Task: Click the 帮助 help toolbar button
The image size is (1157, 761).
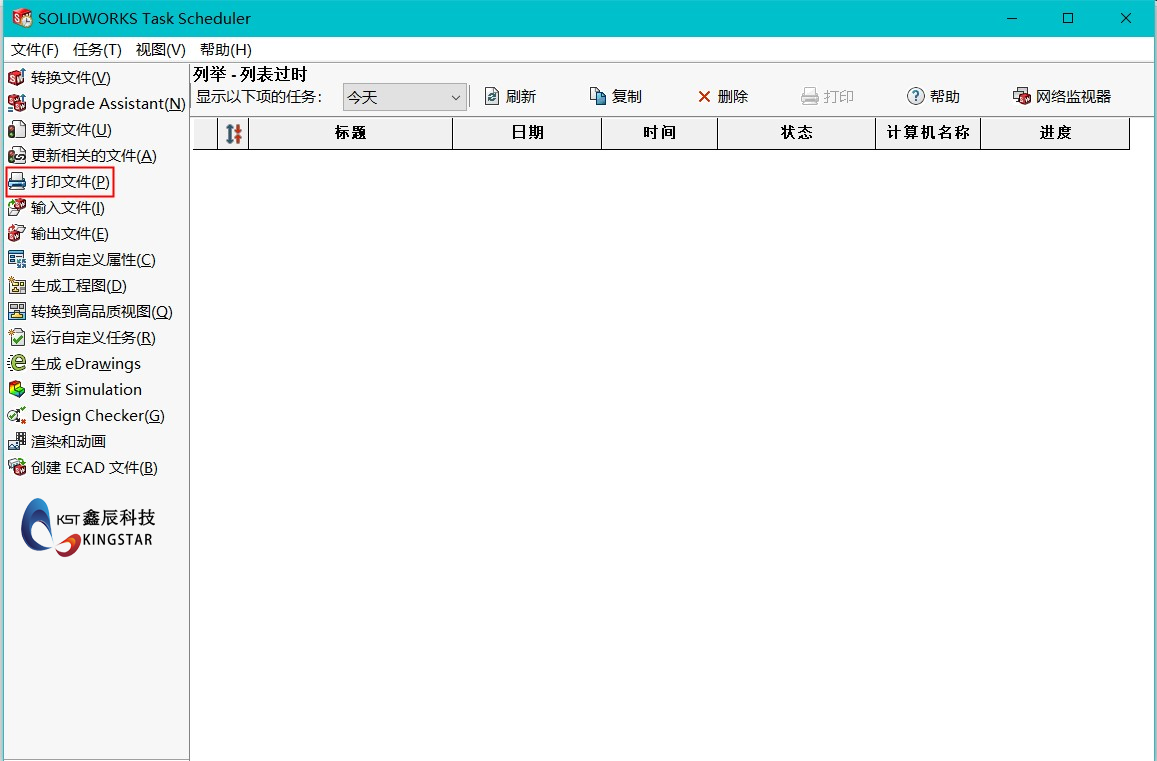Action: [933, 97]
